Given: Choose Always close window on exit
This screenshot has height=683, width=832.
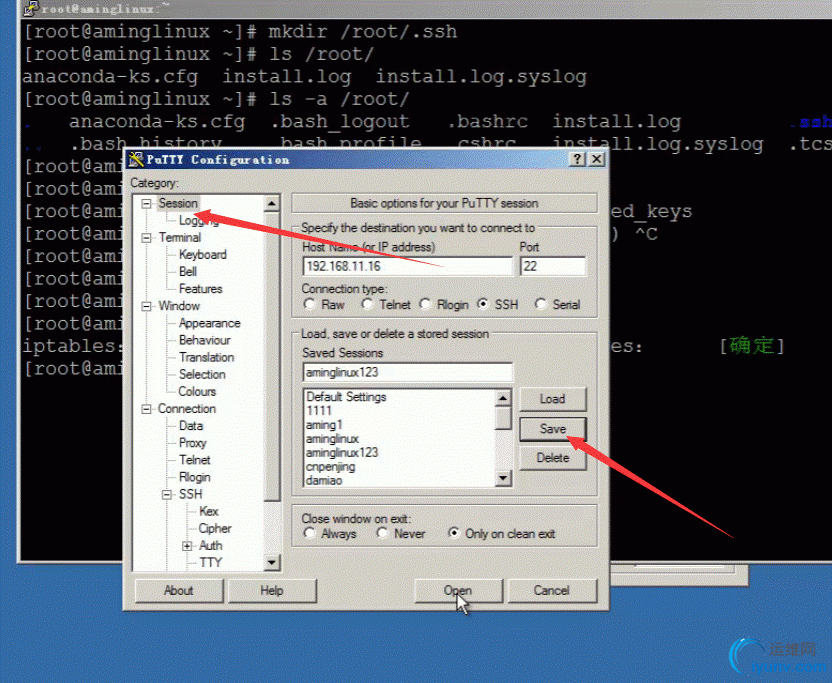Looking at the screenshot, I should pos(309,533).
